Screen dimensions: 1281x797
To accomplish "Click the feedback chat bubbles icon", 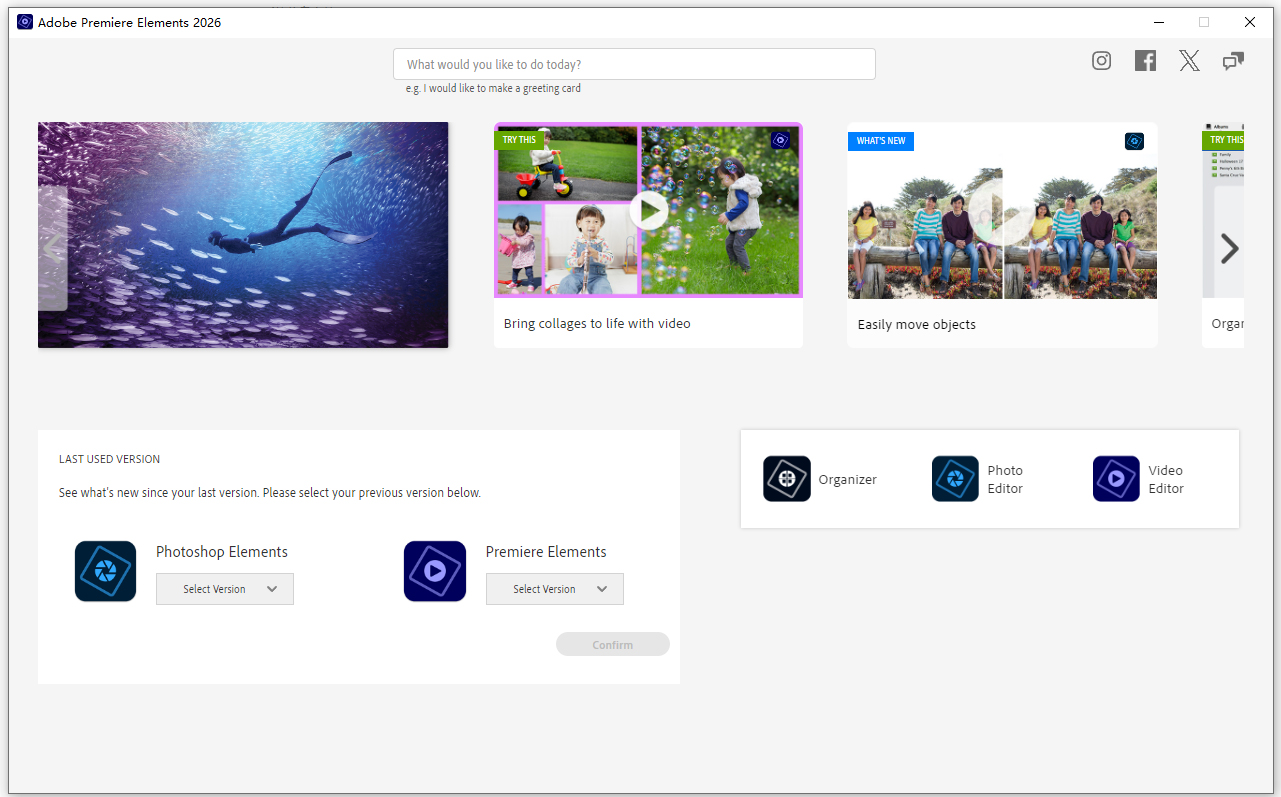I will pyautogui.click(x=1233, y=61).
